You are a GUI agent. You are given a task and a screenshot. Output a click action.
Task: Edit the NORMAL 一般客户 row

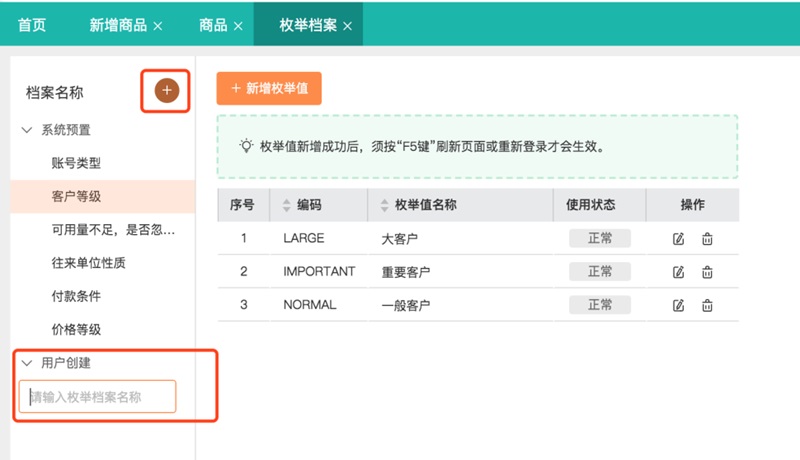point(679,304)
